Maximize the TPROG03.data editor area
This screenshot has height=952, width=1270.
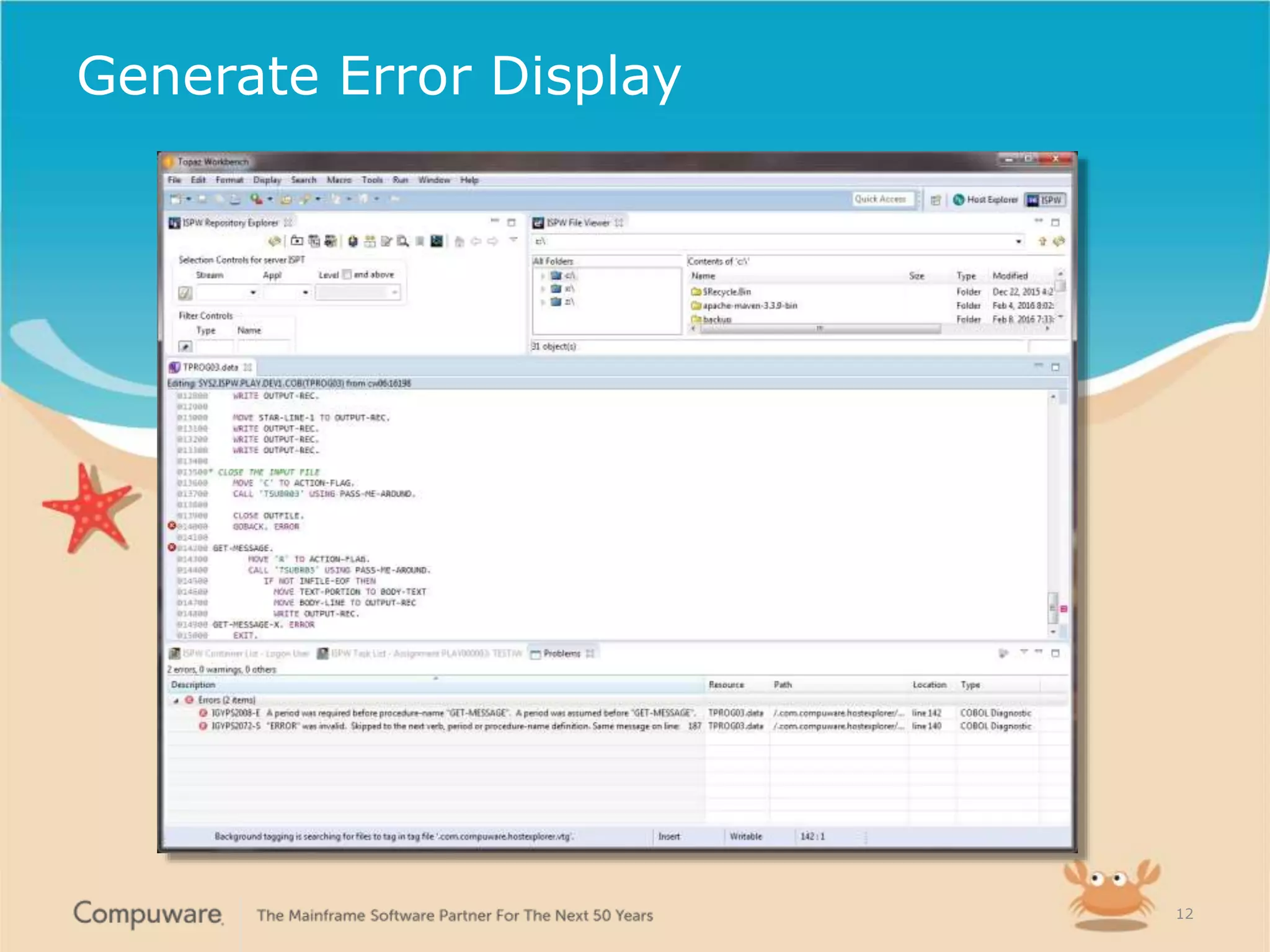click(1055, 367)
